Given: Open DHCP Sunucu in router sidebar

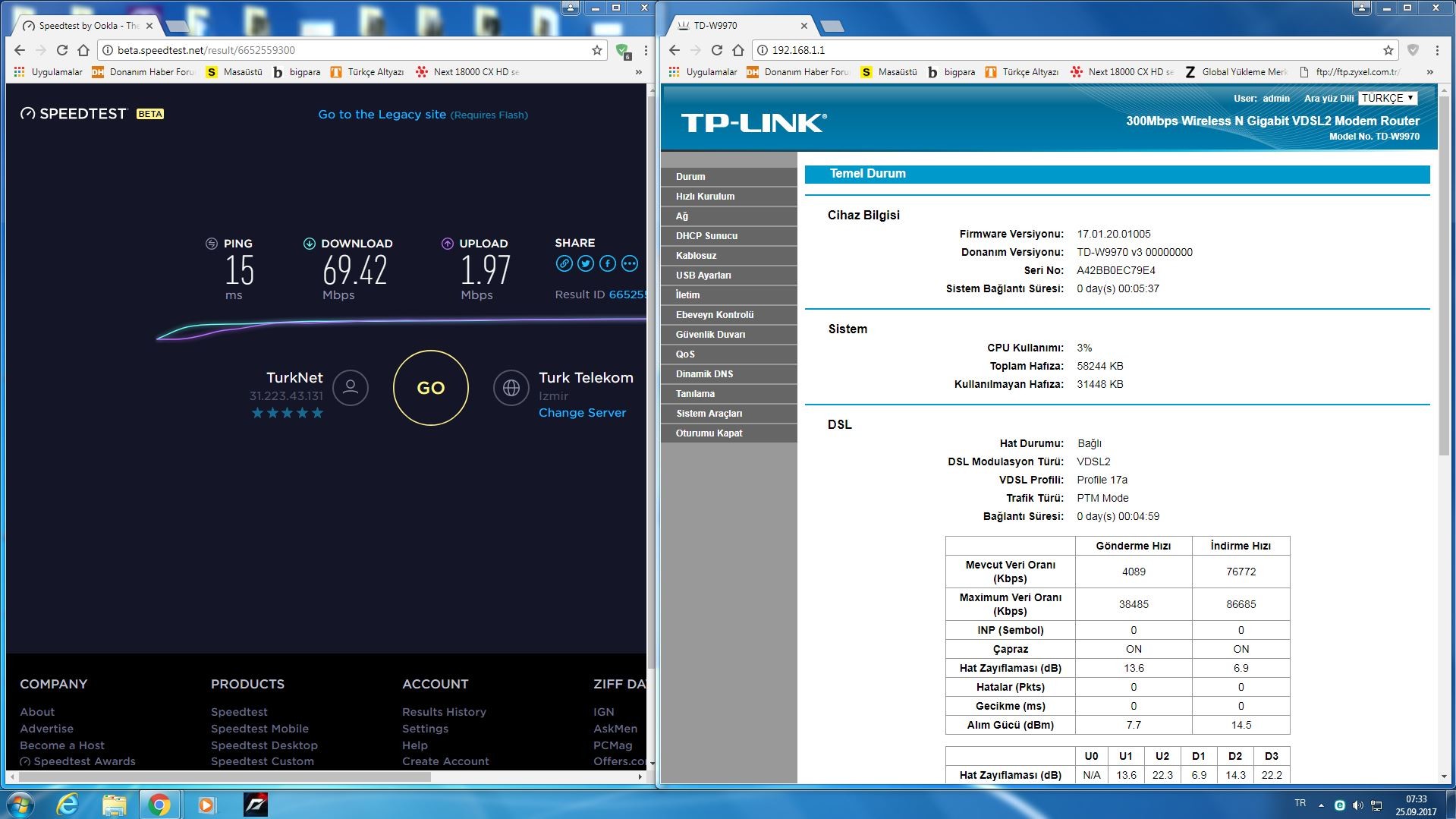Looking at the screenshot, I should [x=728, y=236].
